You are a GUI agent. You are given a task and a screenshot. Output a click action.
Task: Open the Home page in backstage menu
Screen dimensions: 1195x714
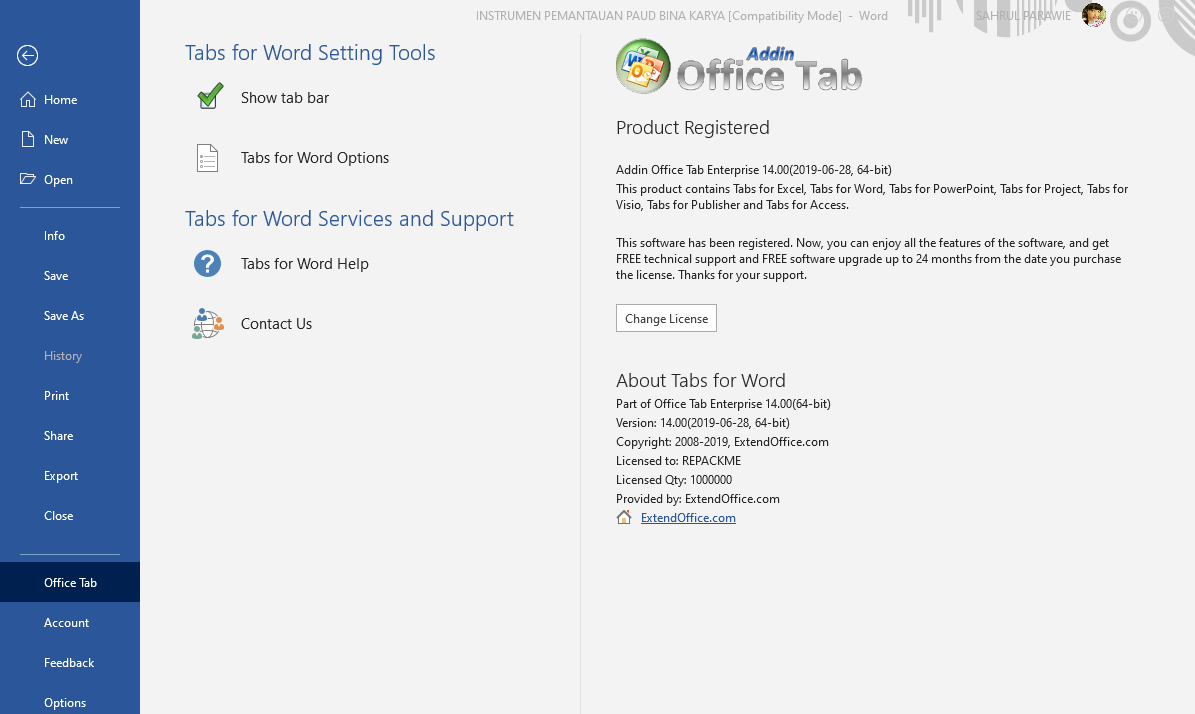pos(70,100)
